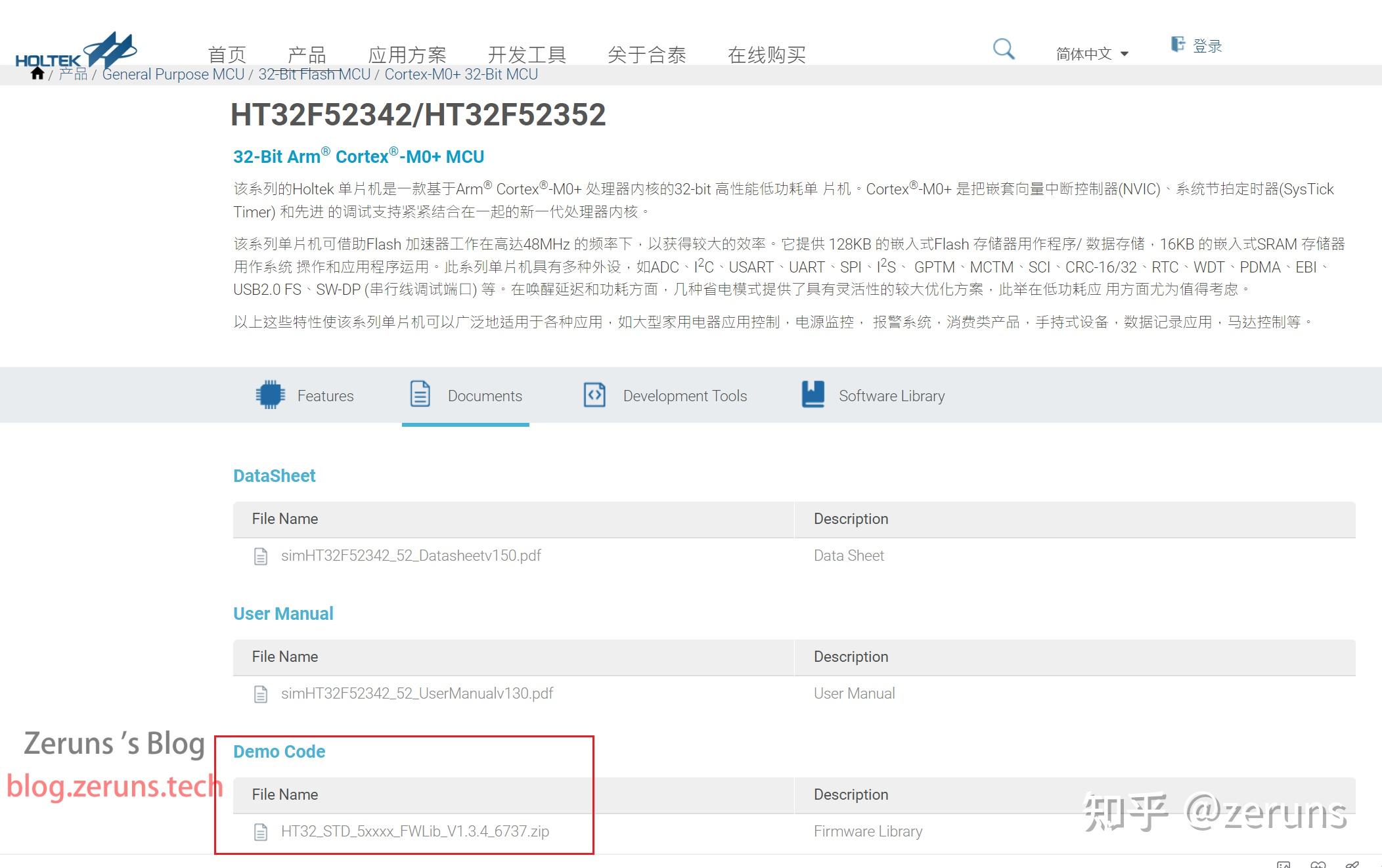Click the home icon in the breadcrumb
The image size is (1382, 868).
(x=37, y=74)
